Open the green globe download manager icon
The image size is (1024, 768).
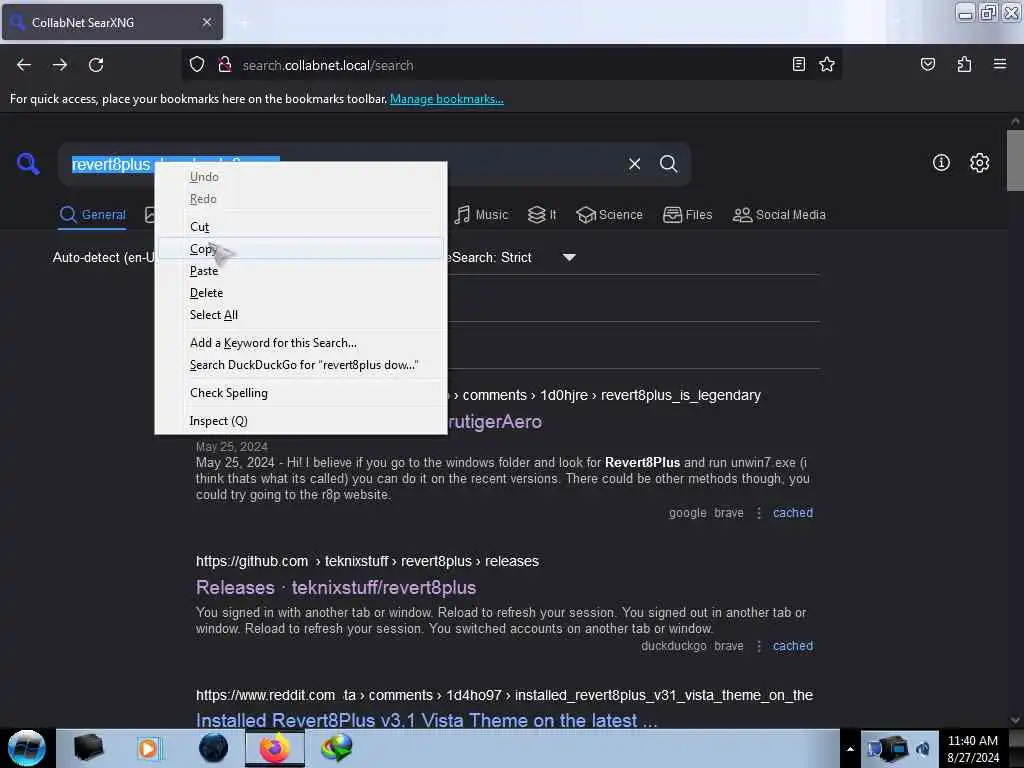[337, 748]
